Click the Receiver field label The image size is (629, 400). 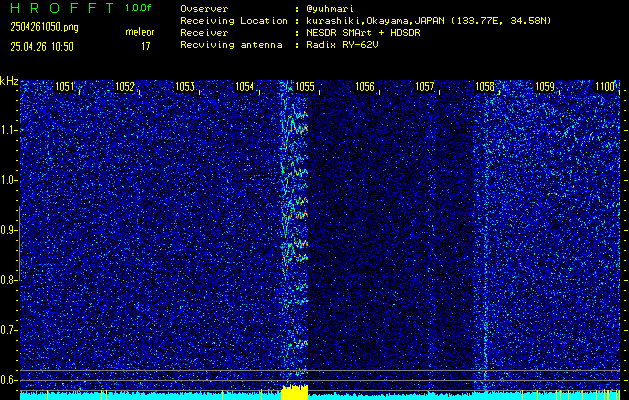tap(204, 33)
